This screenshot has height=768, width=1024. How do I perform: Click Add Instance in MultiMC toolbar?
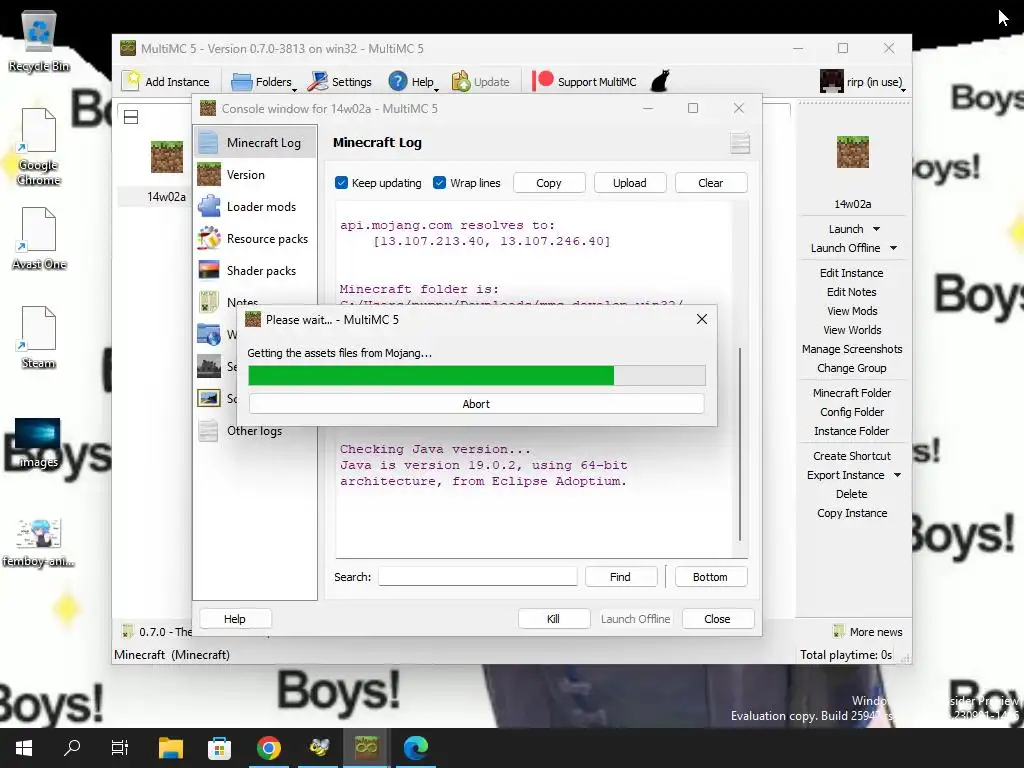(166, 82)
